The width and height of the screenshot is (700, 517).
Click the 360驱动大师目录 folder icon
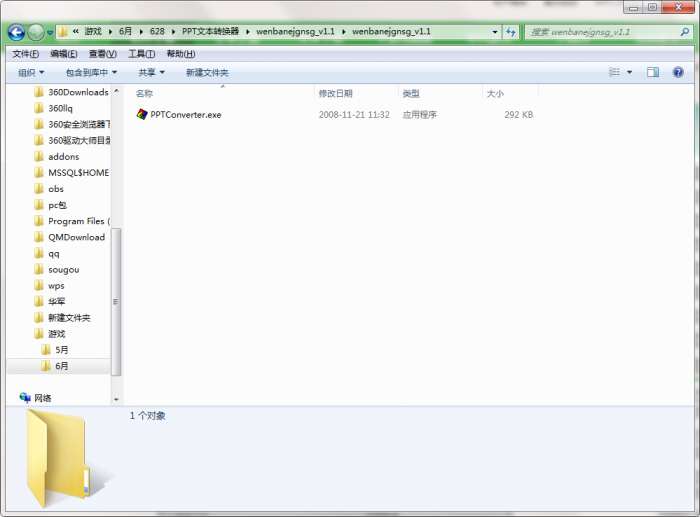39,141
